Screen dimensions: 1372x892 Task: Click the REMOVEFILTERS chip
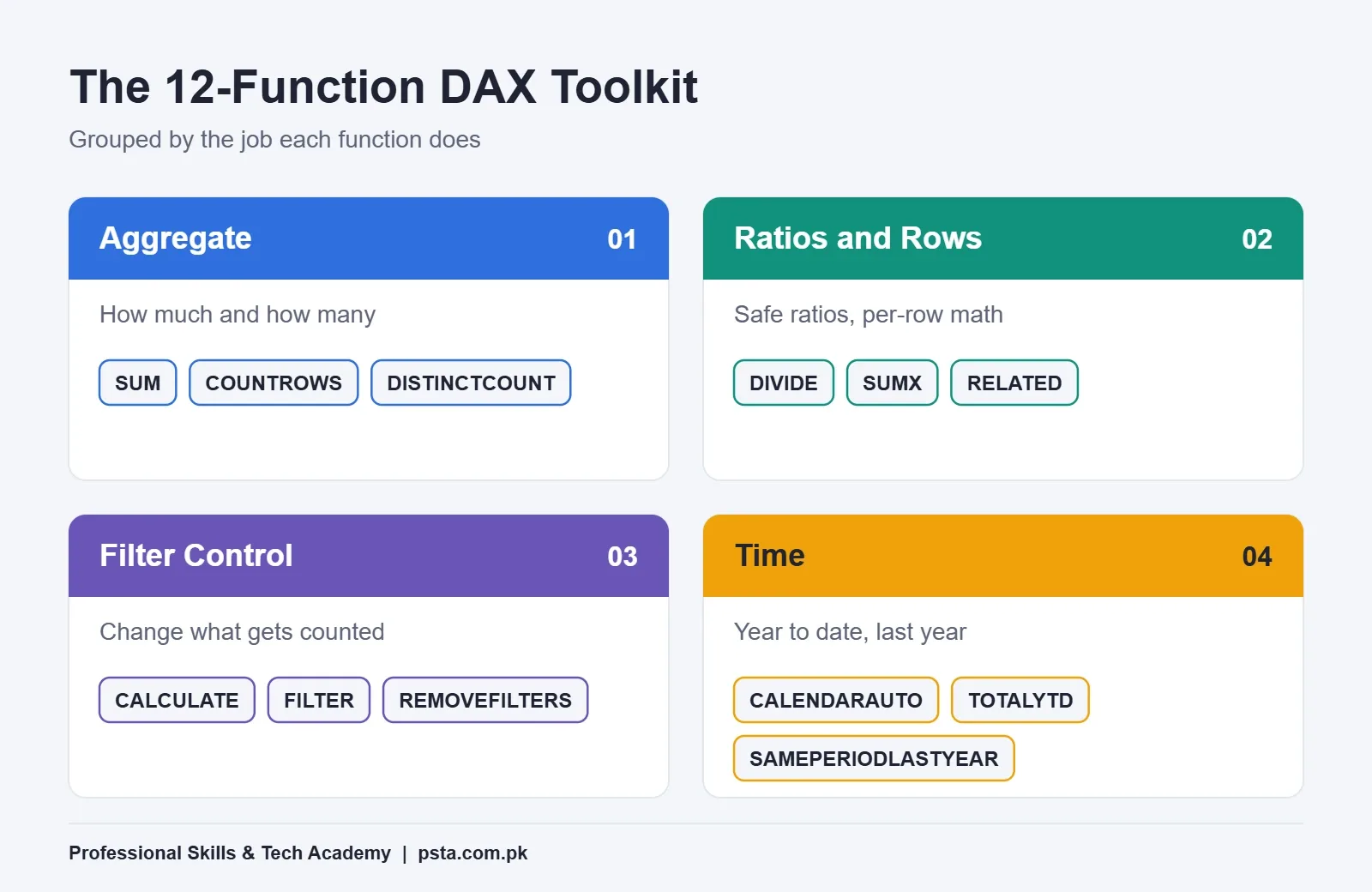coord(485,700)
